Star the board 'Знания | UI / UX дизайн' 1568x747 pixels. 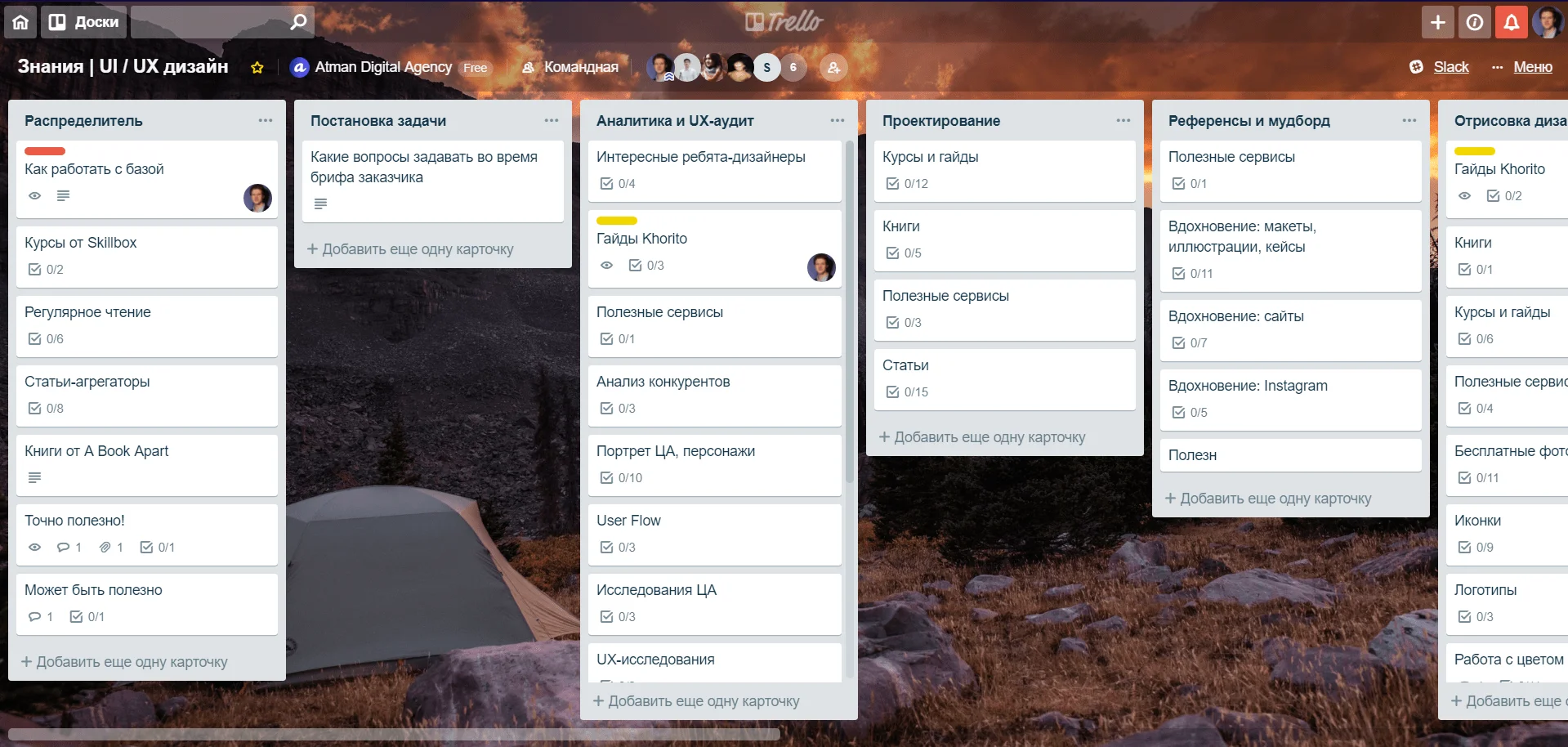point(257,67)
